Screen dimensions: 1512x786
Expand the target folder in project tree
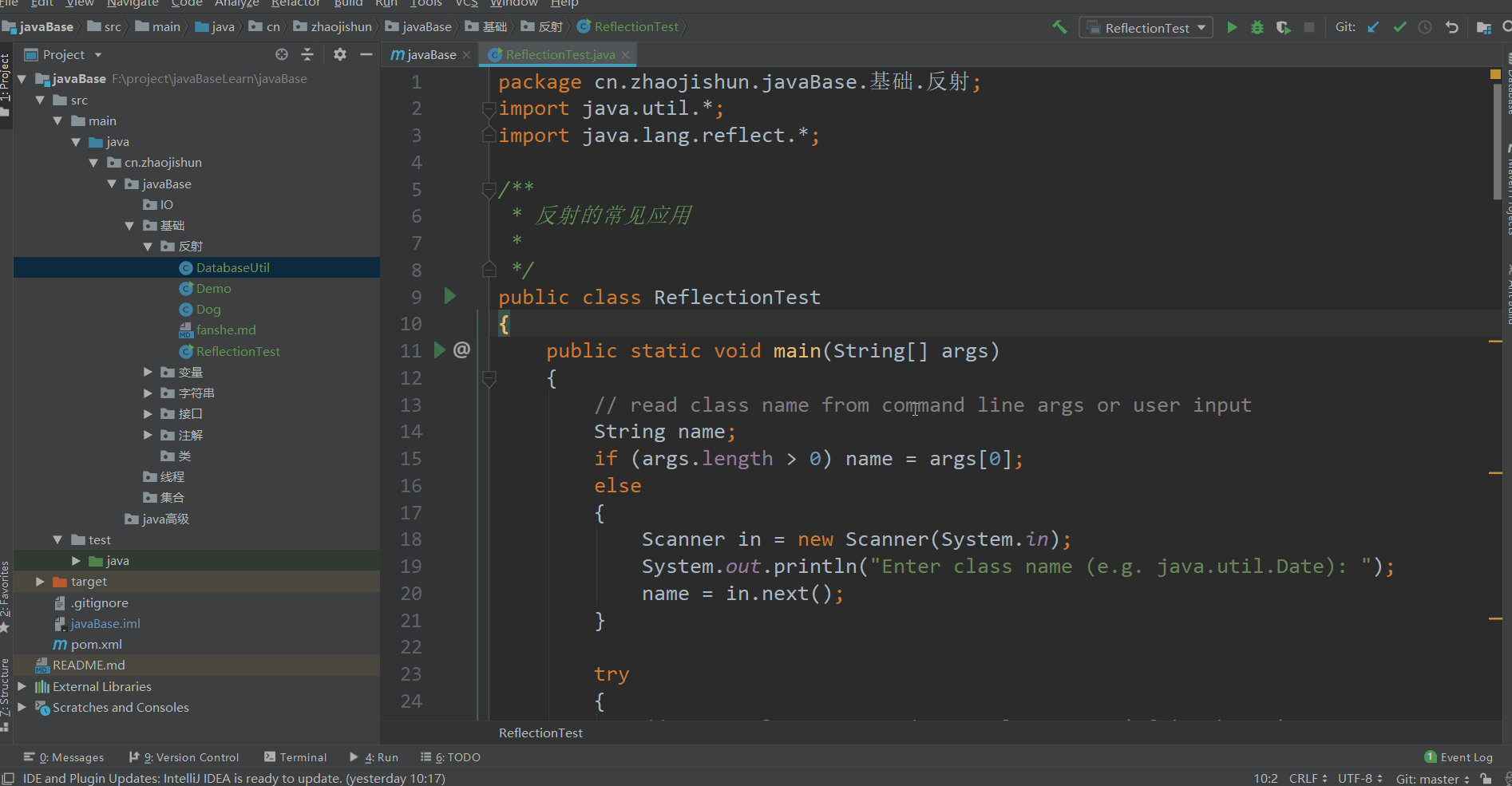coord(40,582)
